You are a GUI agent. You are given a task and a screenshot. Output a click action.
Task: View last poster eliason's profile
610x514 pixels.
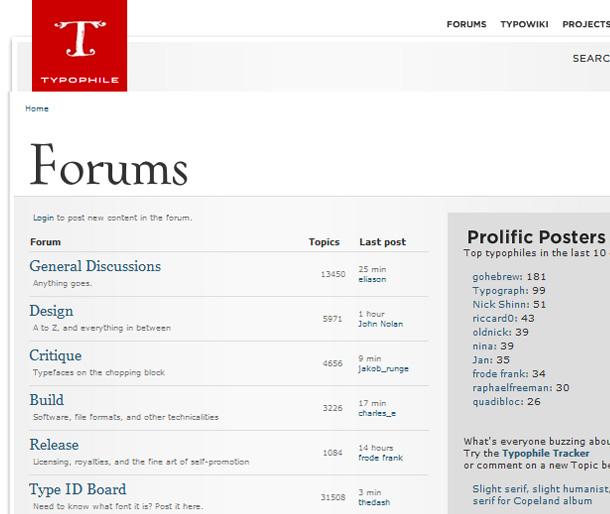click(372, 279)
